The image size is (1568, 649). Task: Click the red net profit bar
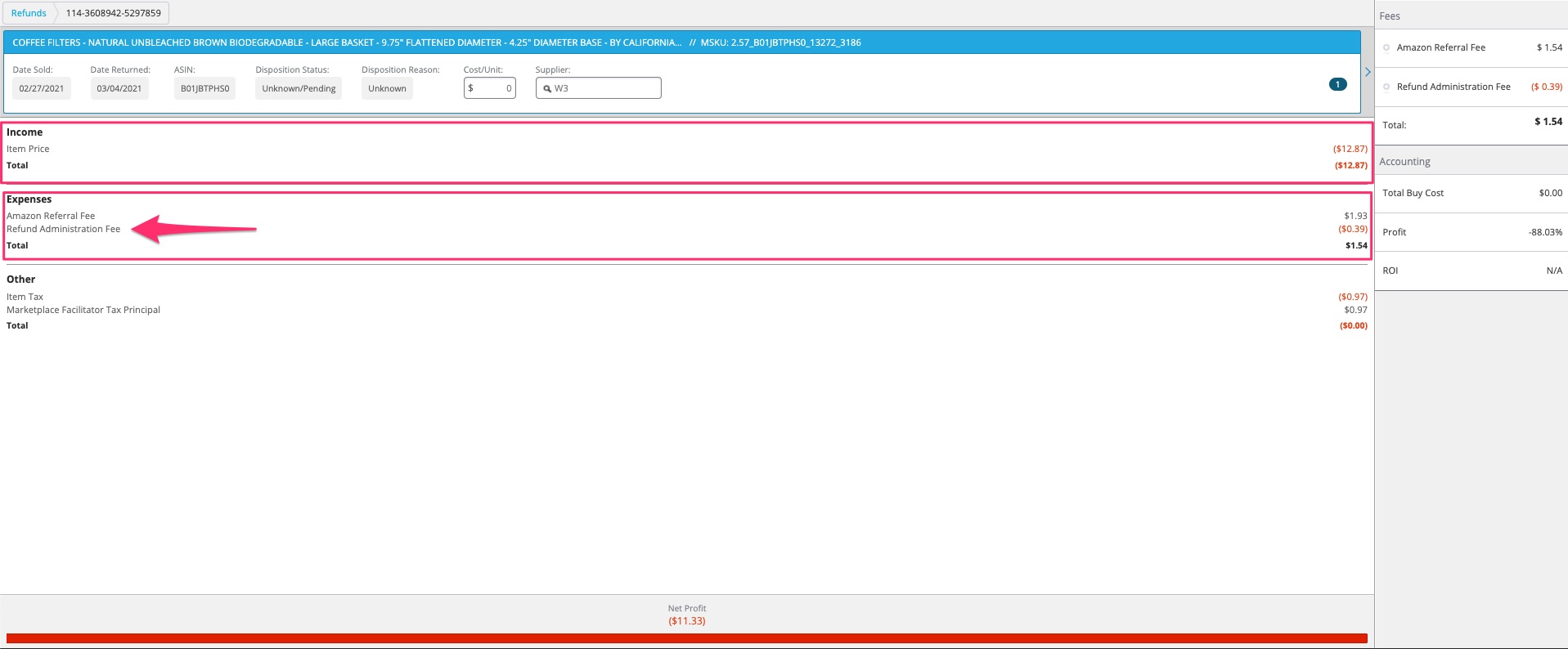[687, 638]
